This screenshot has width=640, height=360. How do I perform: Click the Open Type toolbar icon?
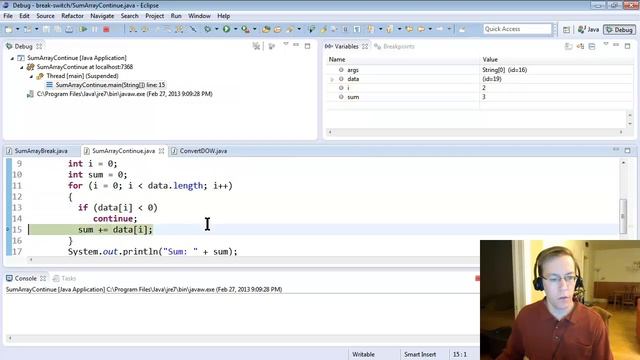coord(266,29)
